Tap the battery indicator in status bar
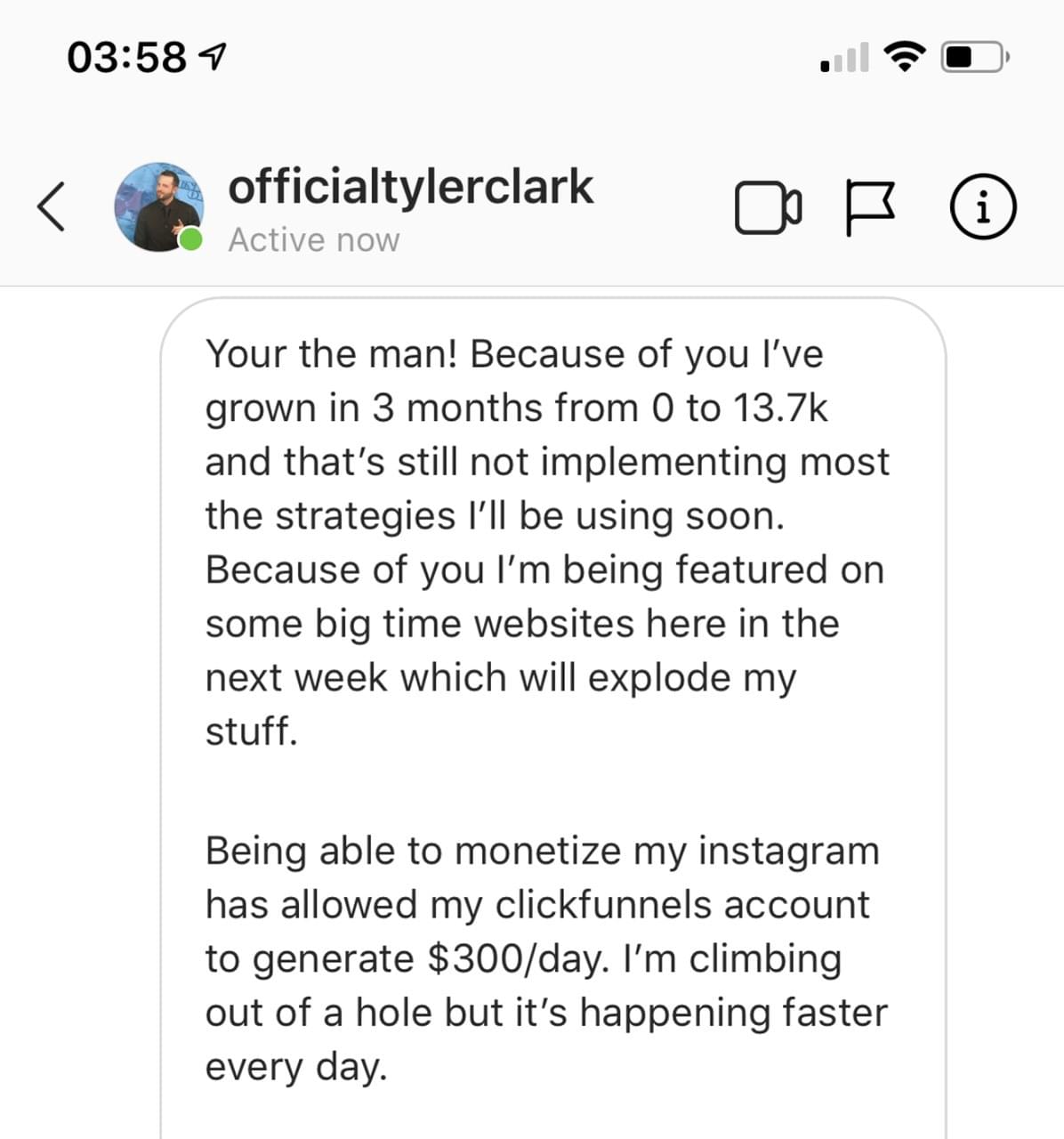1064x1139 pixels. coord(974,57)
